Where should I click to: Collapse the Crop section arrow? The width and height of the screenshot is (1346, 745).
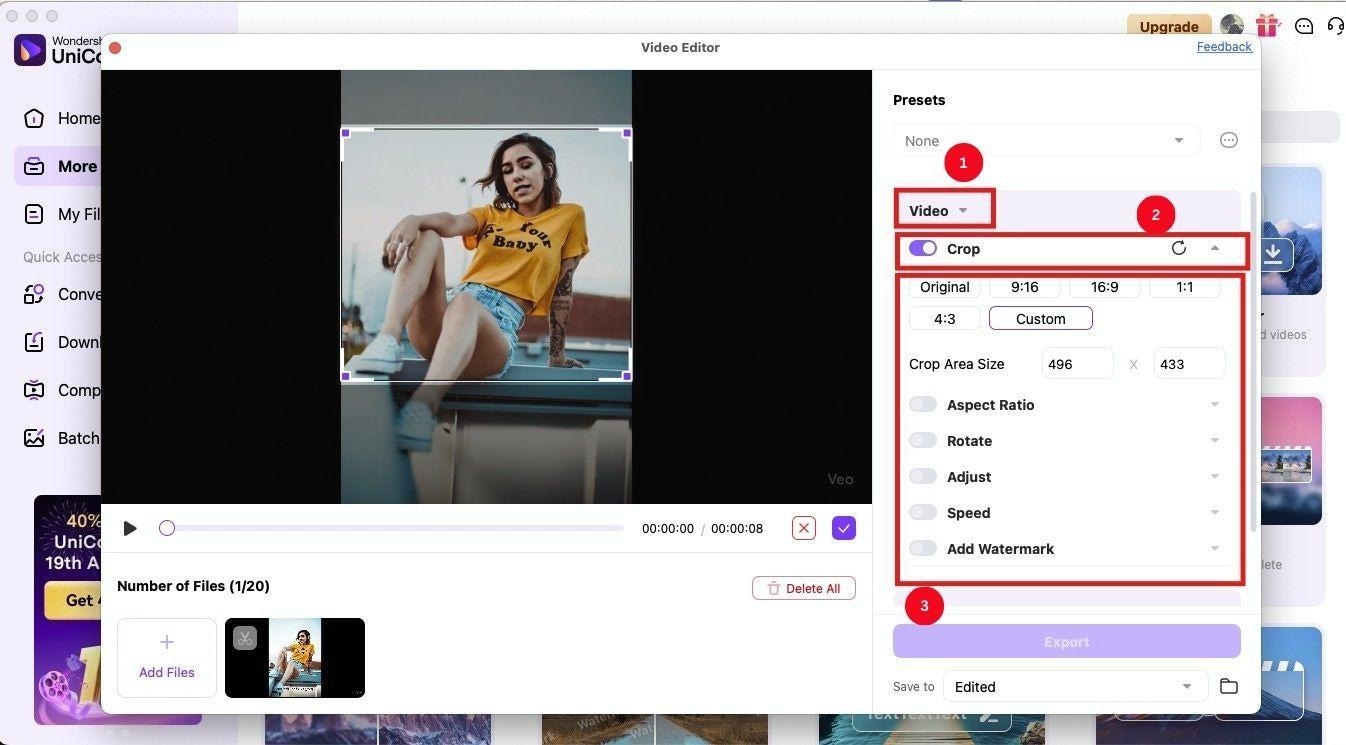click(1215, 248)
